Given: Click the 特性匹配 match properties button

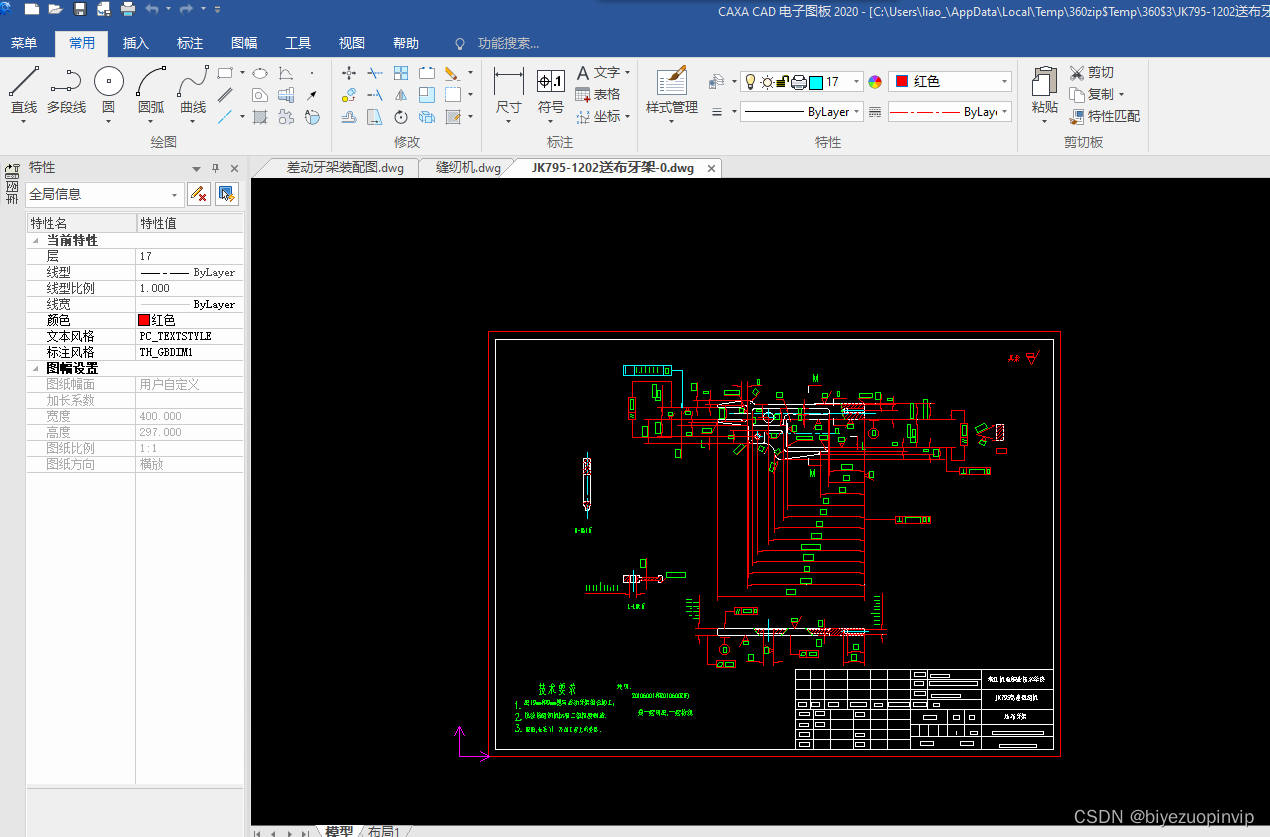Looking at the screenshot, I should (x=1104, y=116).
